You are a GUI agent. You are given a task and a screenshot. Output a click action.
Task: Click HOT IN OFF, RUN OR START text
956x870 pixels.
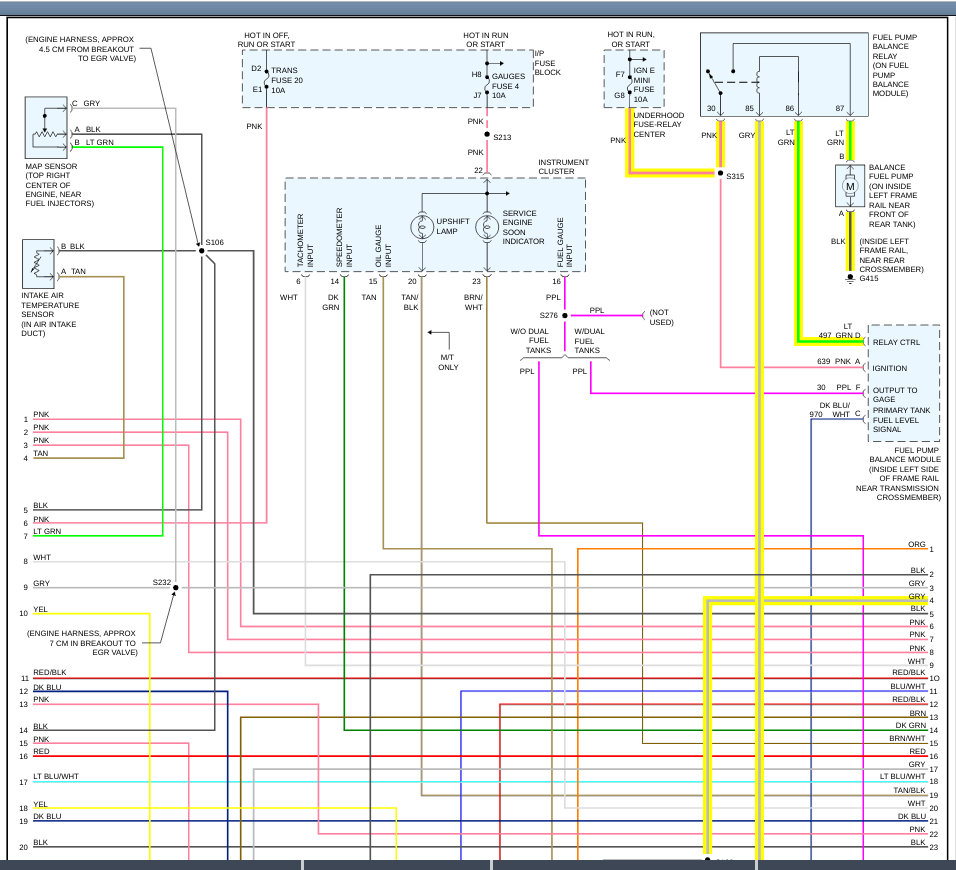(266, 40)
